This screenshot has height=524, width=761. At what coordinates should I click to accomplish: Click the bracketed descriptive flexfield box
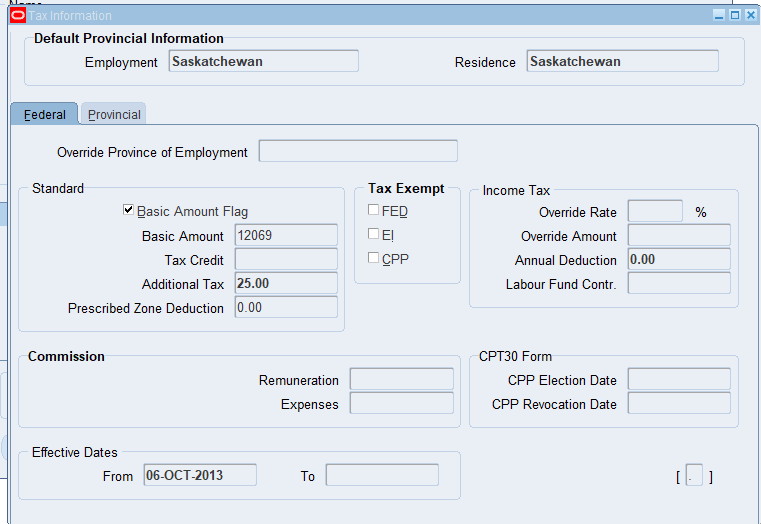(695, 475)
